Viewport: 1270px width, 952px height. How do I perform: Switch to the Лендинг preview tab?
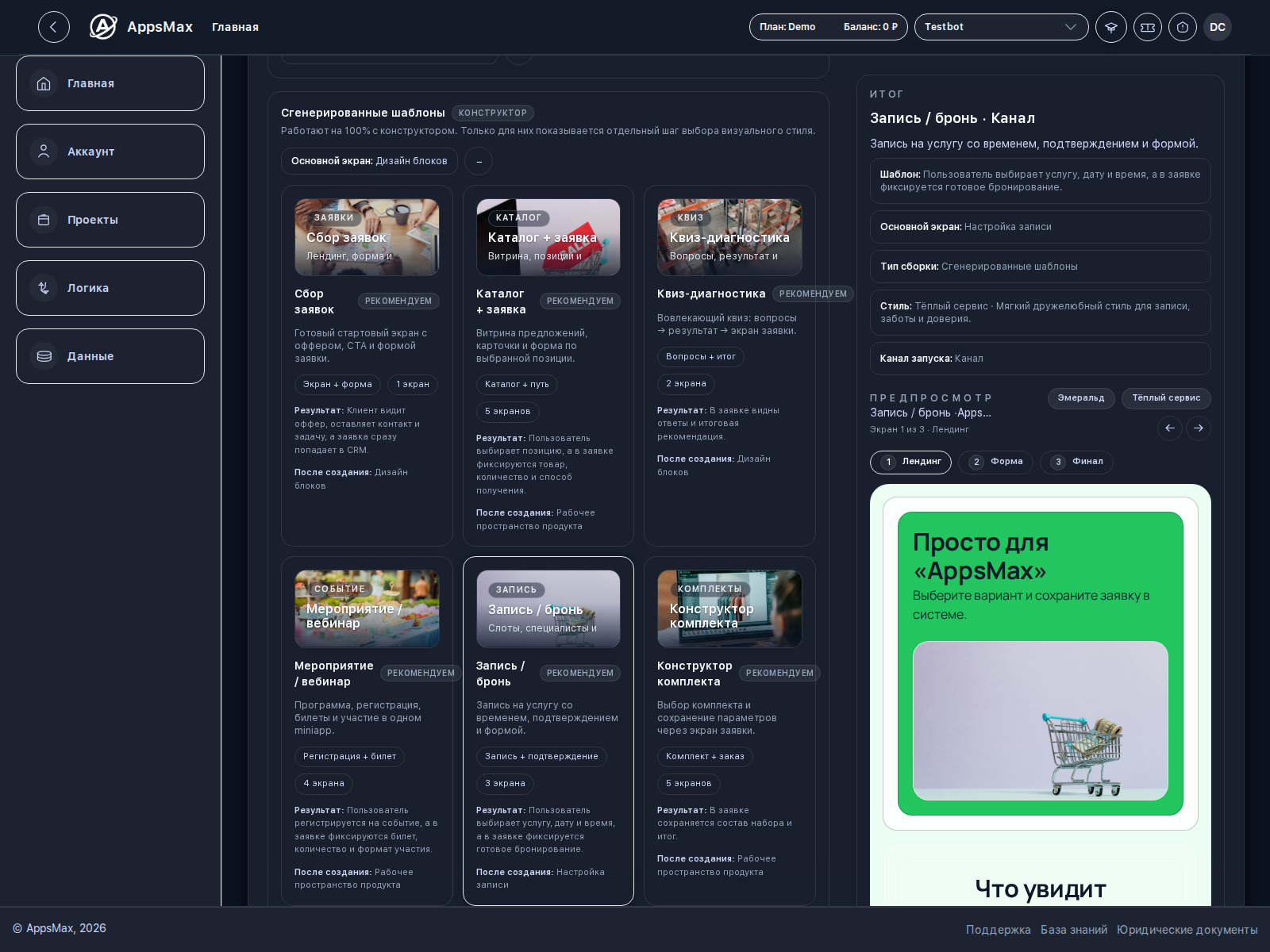tap(910, 462)
